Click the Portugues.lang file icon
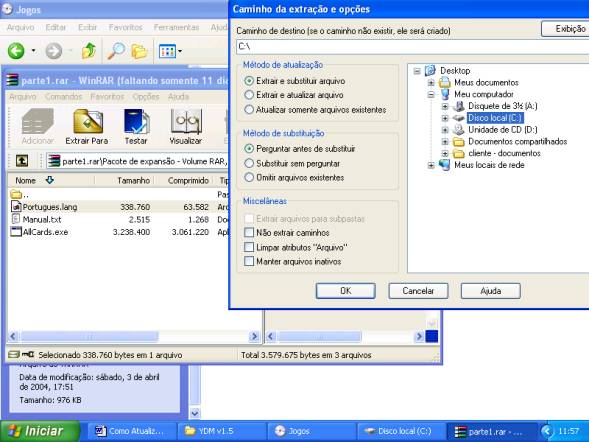Screen dimensions: 589x442 (16, 206)
